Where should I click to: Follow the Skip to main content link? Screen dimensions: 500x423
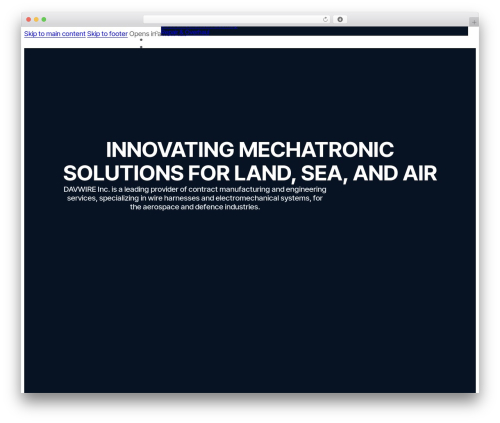pyautogui.click(x=55, y=34)
